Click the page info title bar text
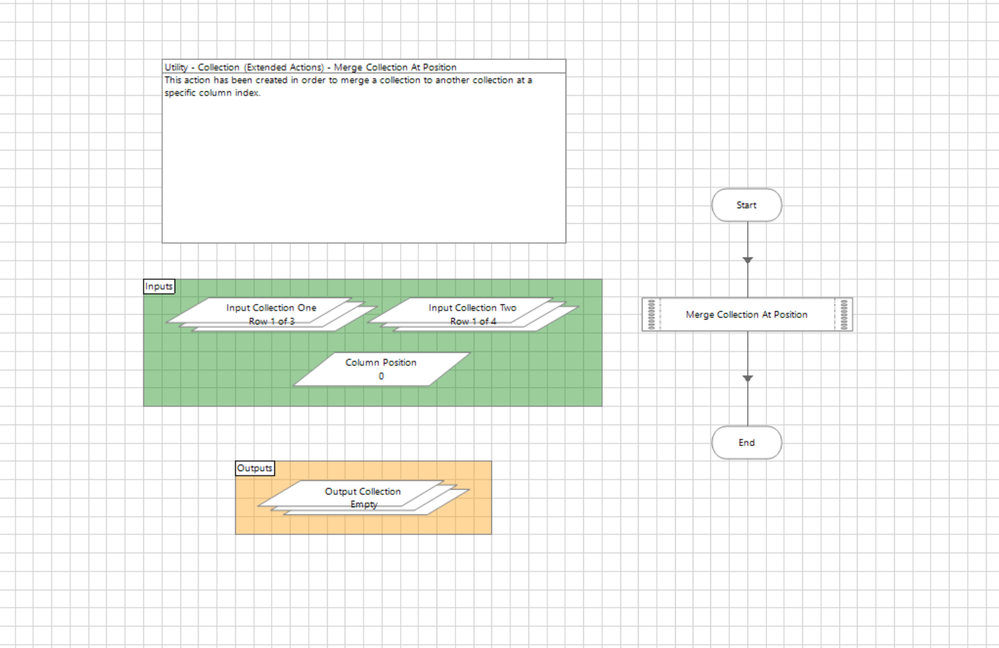The height and width of the screenshot is (648, 999). point(310,67)
